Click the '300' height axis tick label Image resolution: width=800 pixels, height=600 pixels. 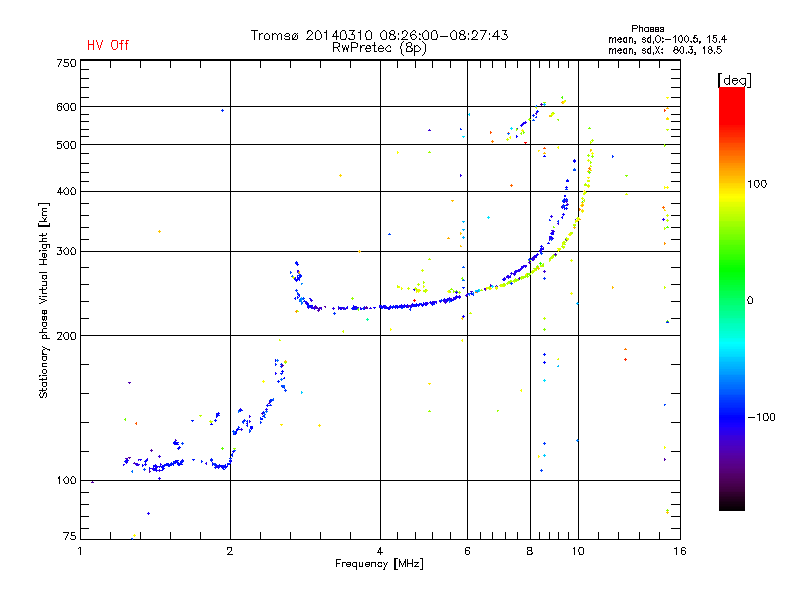pos(66,252)
